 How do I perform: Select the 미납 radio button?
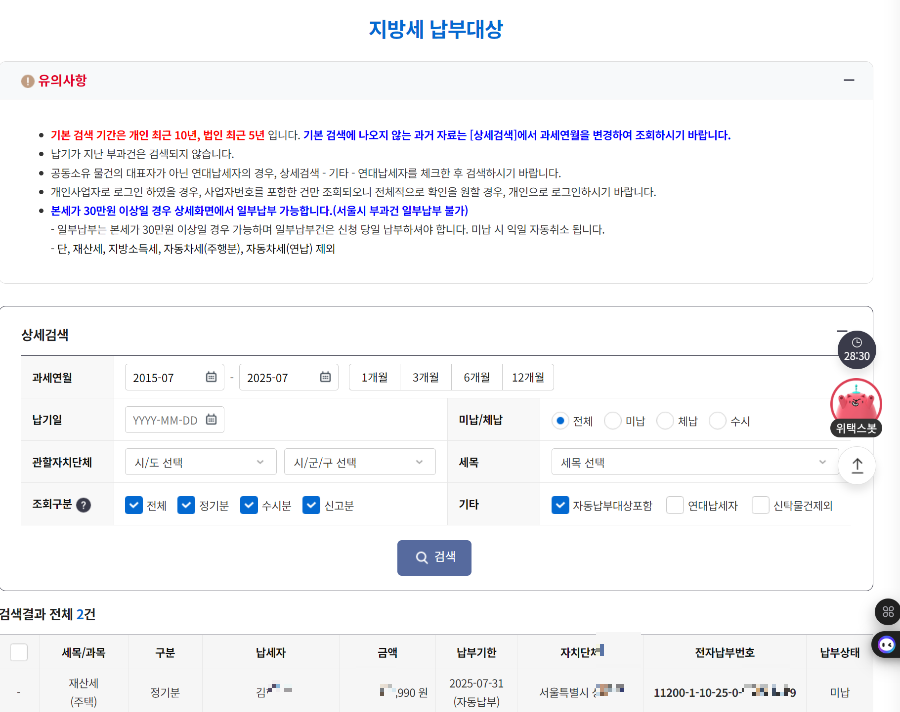click(x=611, y=420)
